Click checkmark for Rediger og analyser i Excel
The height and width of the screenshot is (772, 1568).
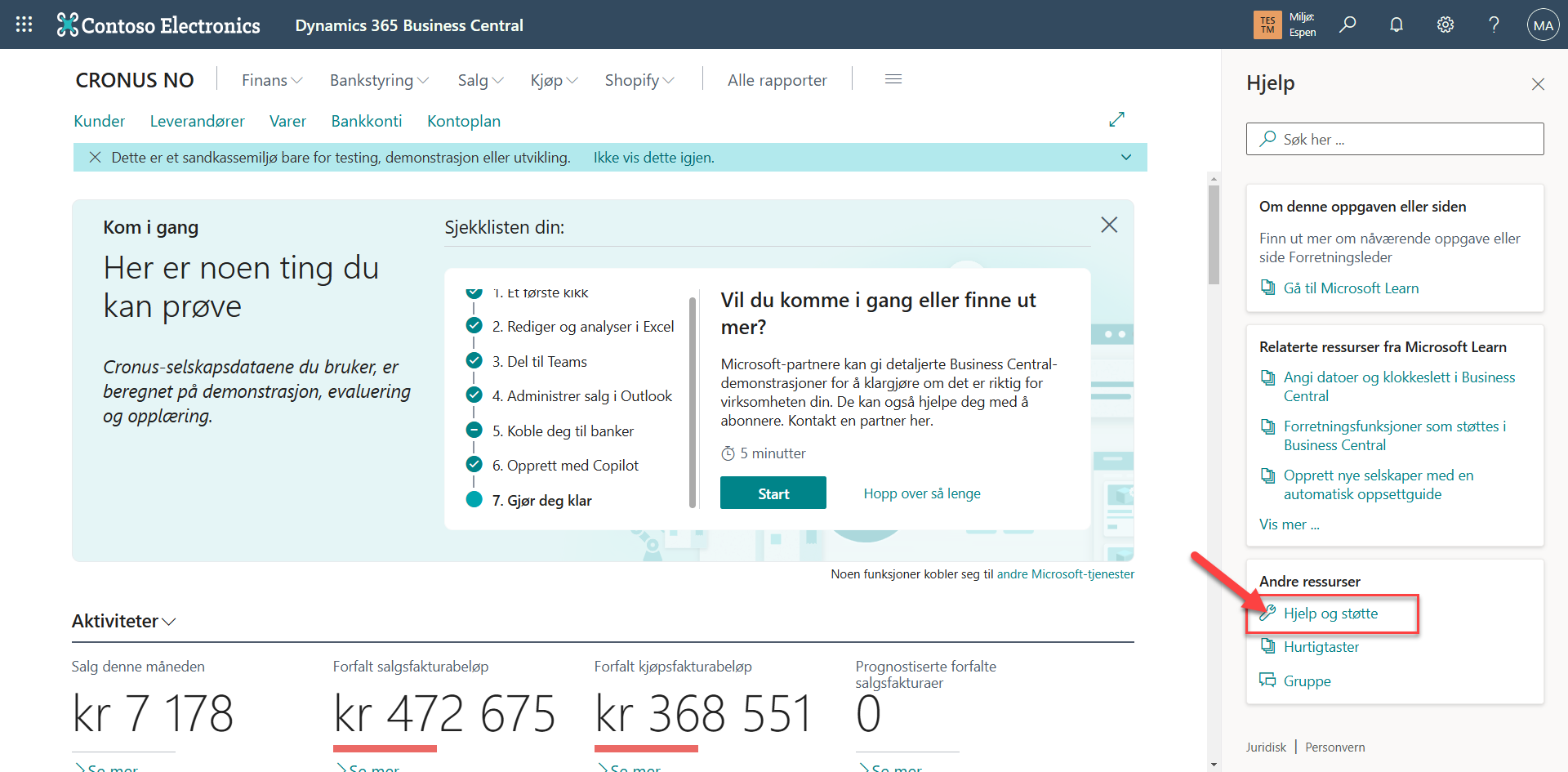click(x=474, y=325)
